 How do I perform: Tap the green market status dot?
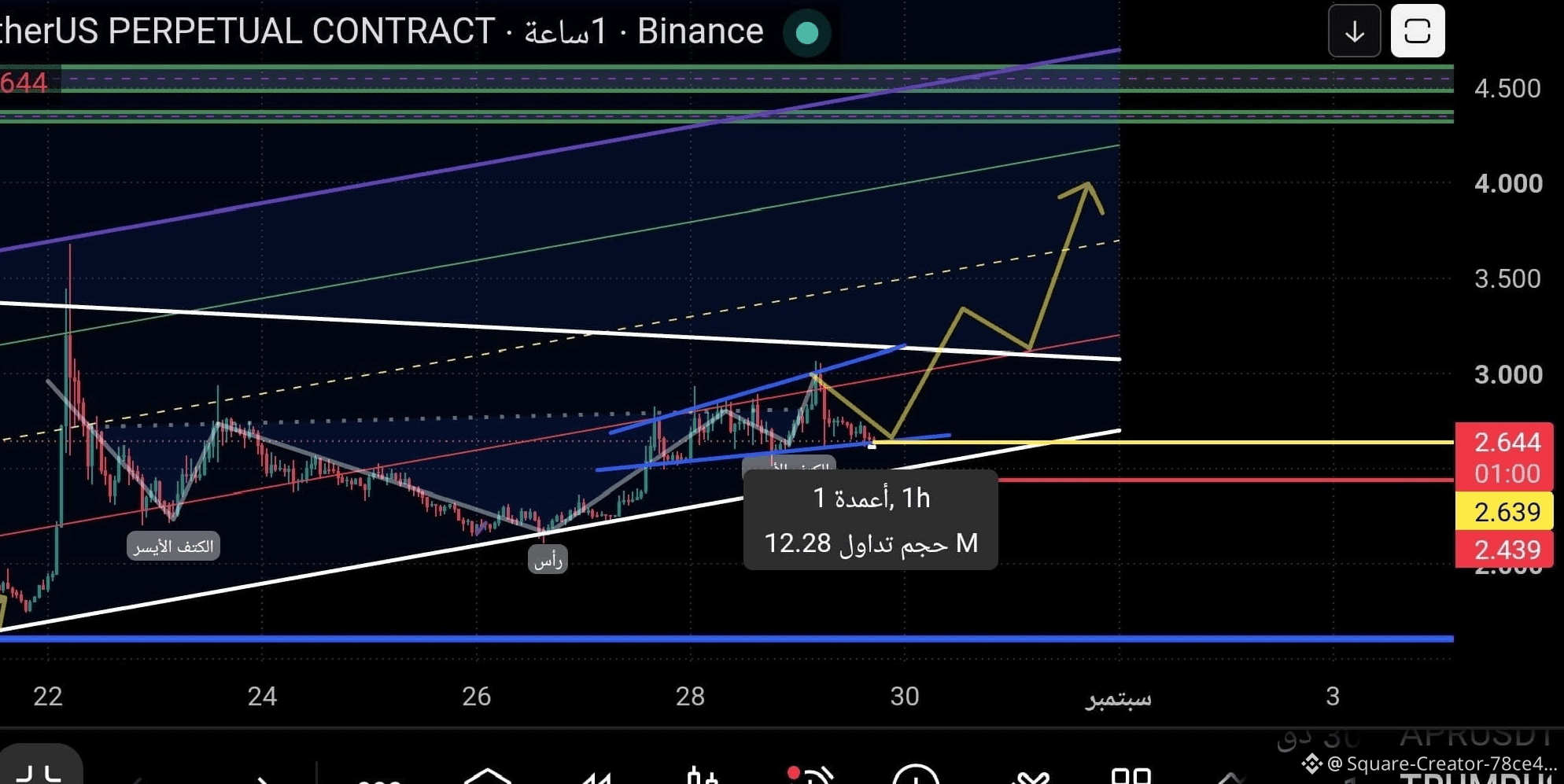pyautogui.click(x=807, y=33)
